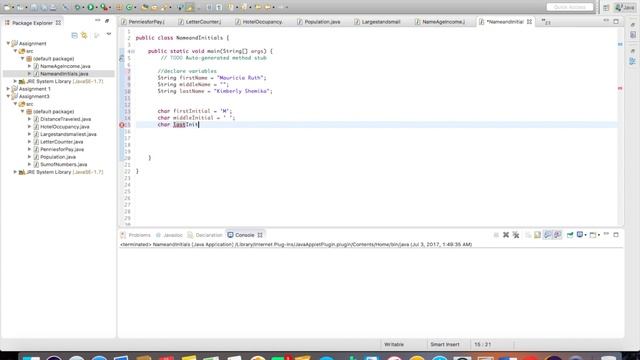Screen dimensions: 640x360
Task: Select Population.java in Package Explorer
Action: pos(58,157)
